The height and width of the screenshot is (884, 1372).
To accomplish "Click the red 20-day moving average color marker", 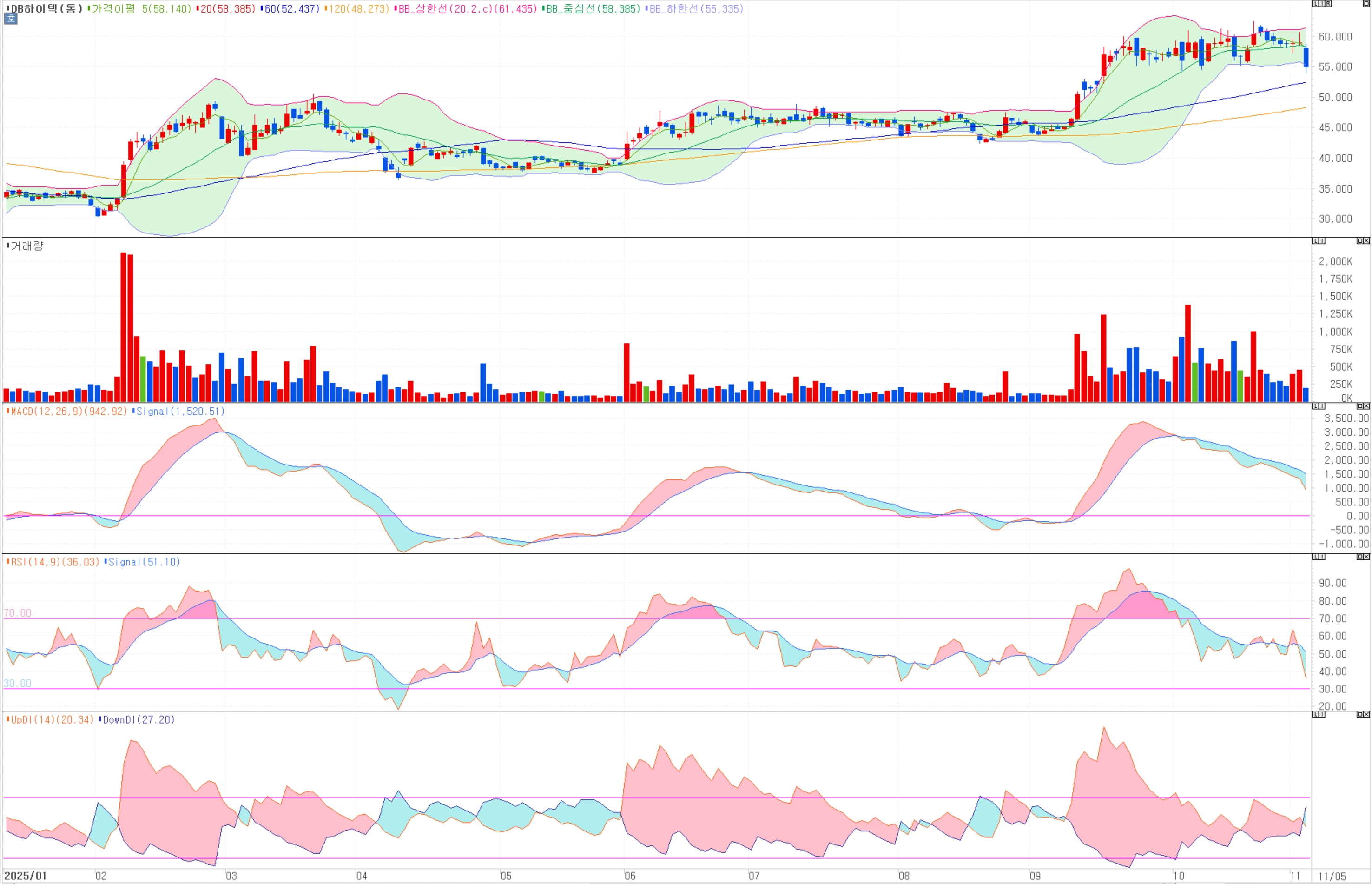I will [198, 9].
